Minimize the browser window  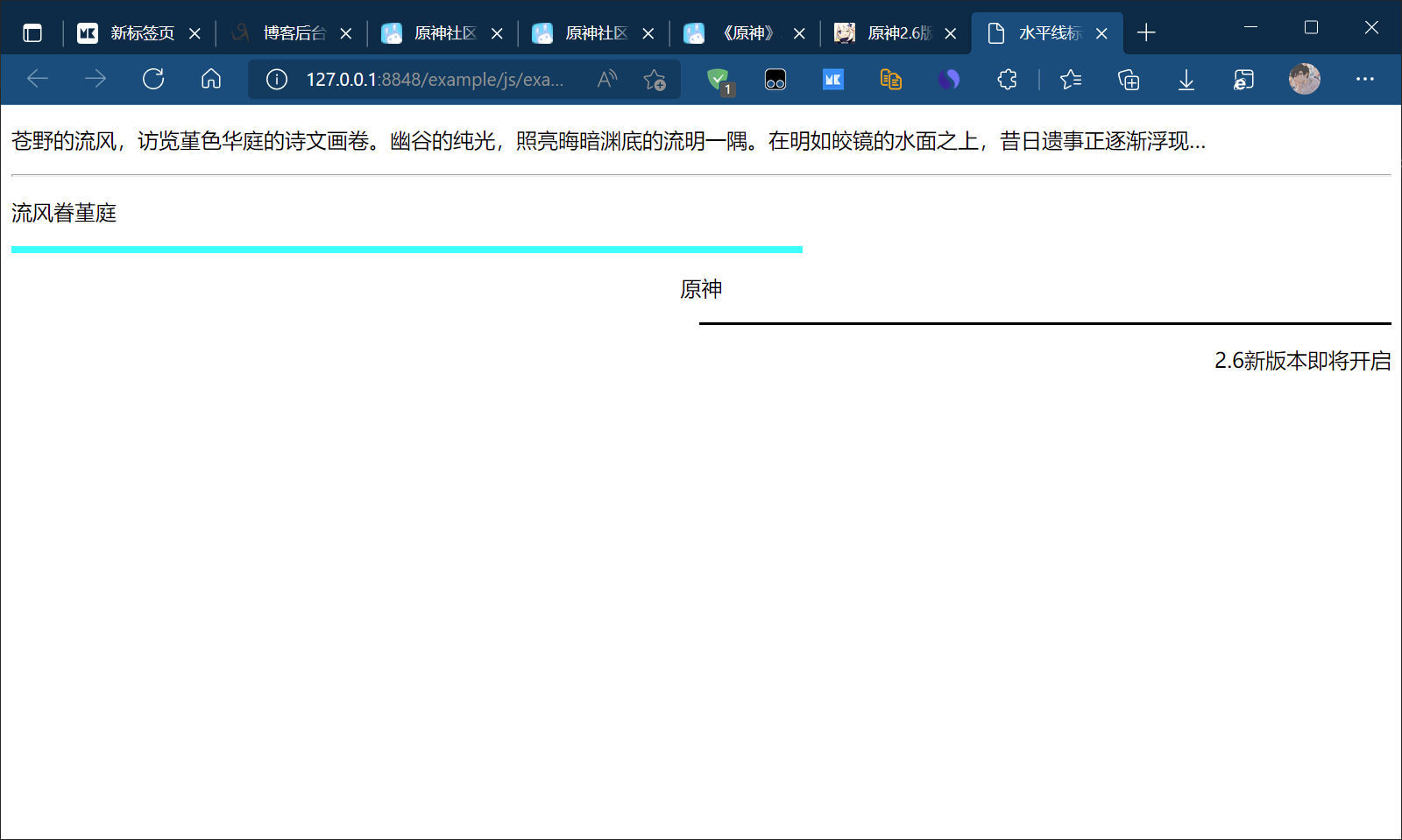pyautogui.click(x=1250, y=27)
